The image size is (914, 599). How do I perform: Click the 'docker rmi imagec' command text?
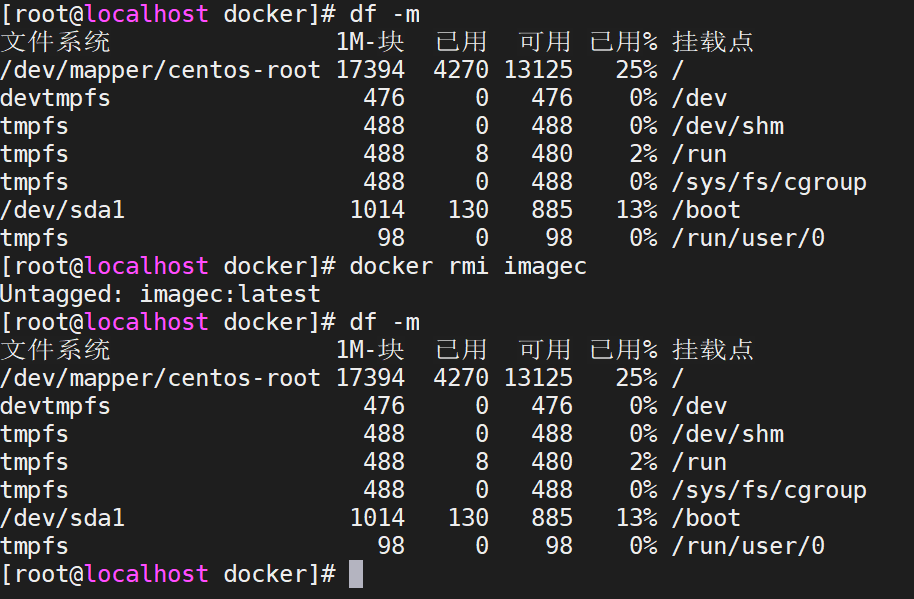coord(468,266)
